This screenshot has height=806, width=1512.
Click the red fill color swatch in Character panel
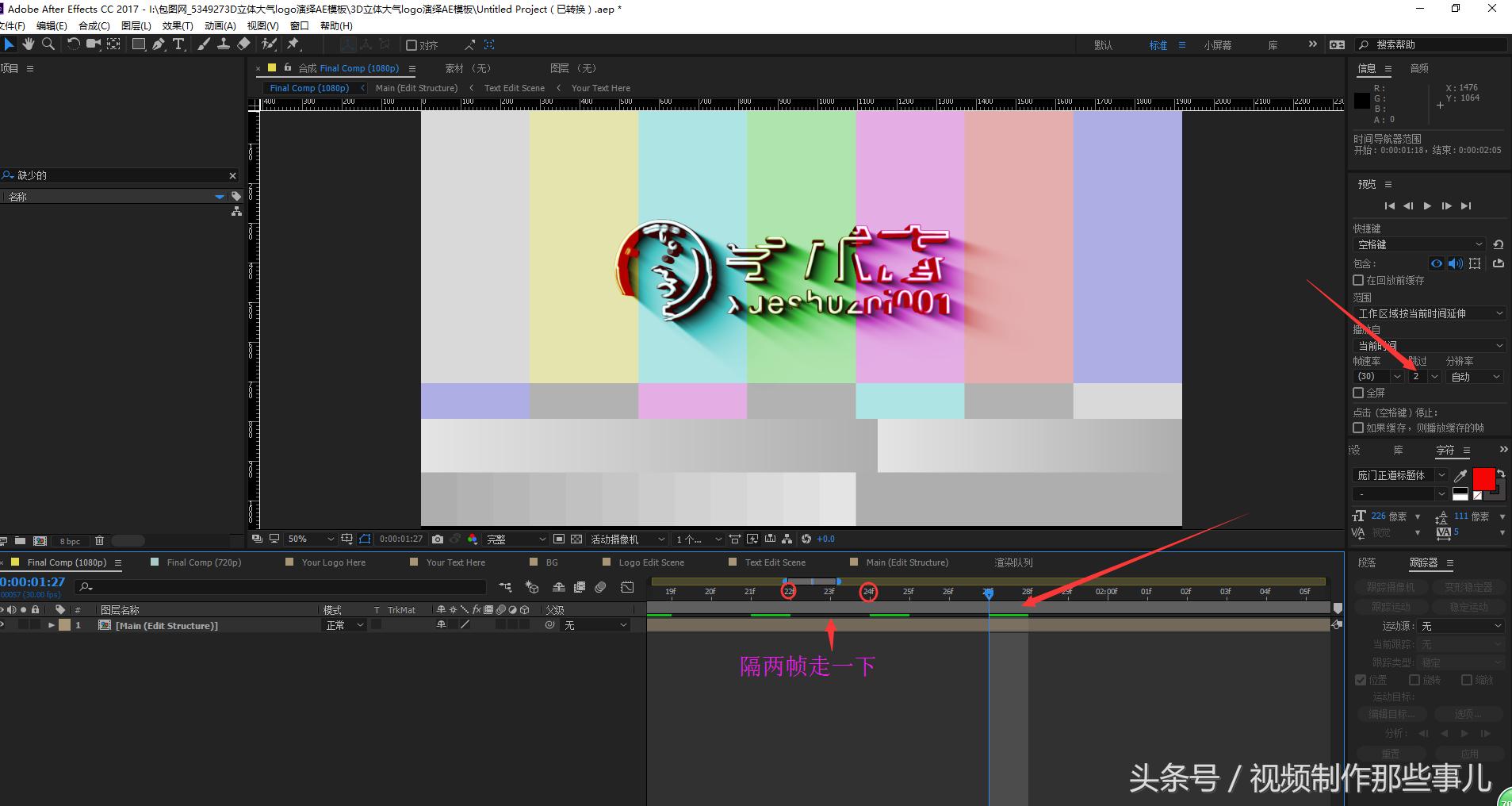coord(1483,479)
